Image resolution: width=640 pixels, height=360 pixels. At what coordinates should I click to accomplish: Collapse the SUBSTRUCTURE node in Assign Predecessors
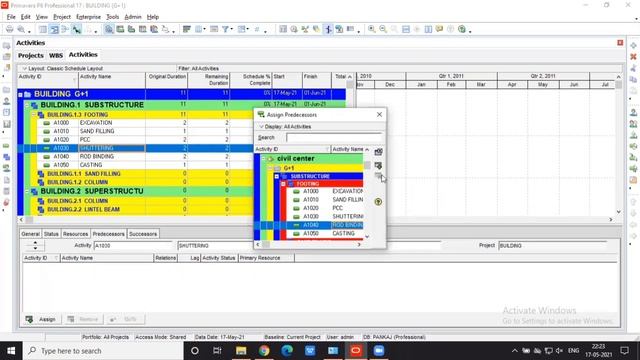pyautogui.click(x=277, y=176)
